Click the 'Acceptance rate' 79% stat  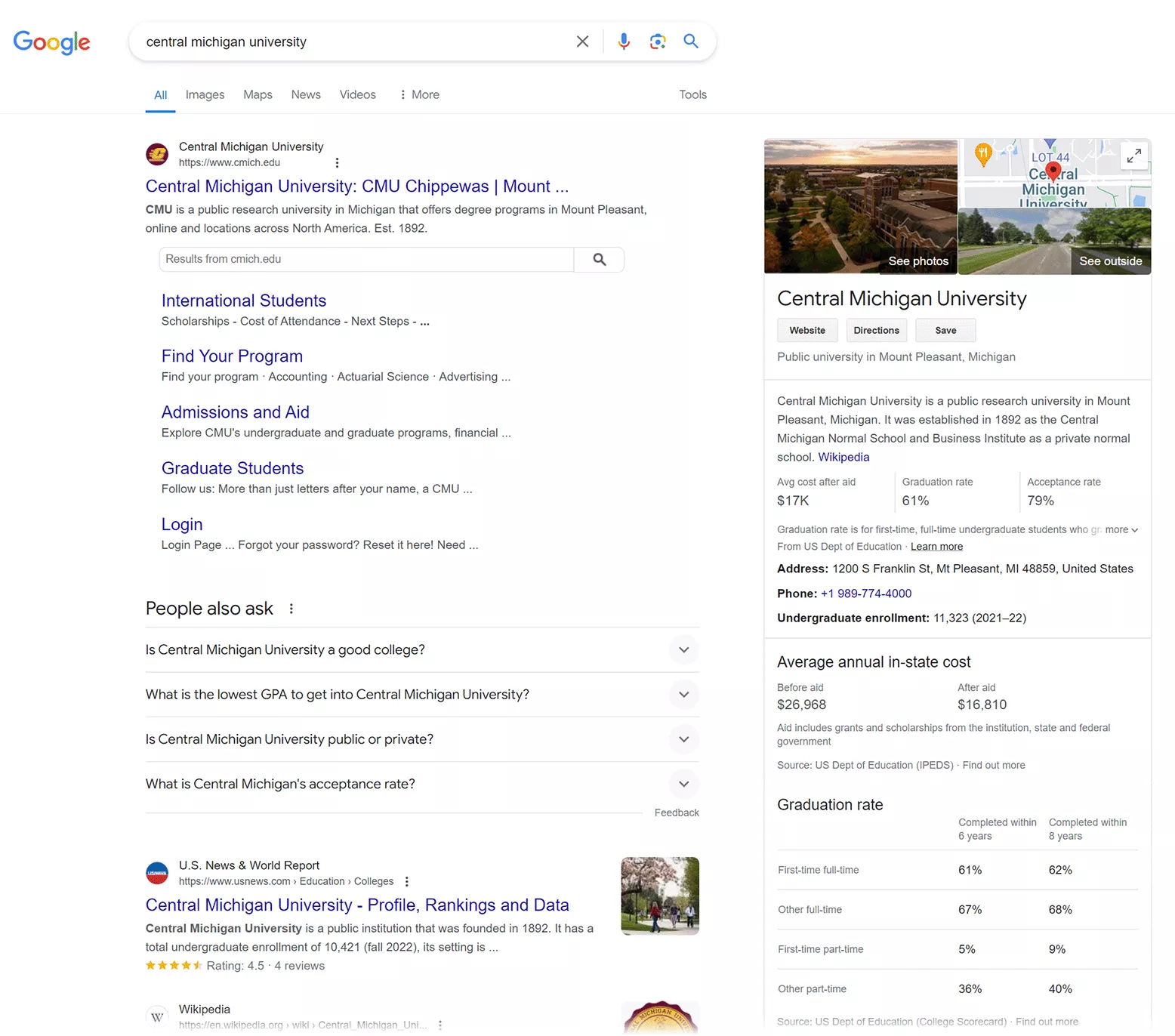coord(1063,492)
